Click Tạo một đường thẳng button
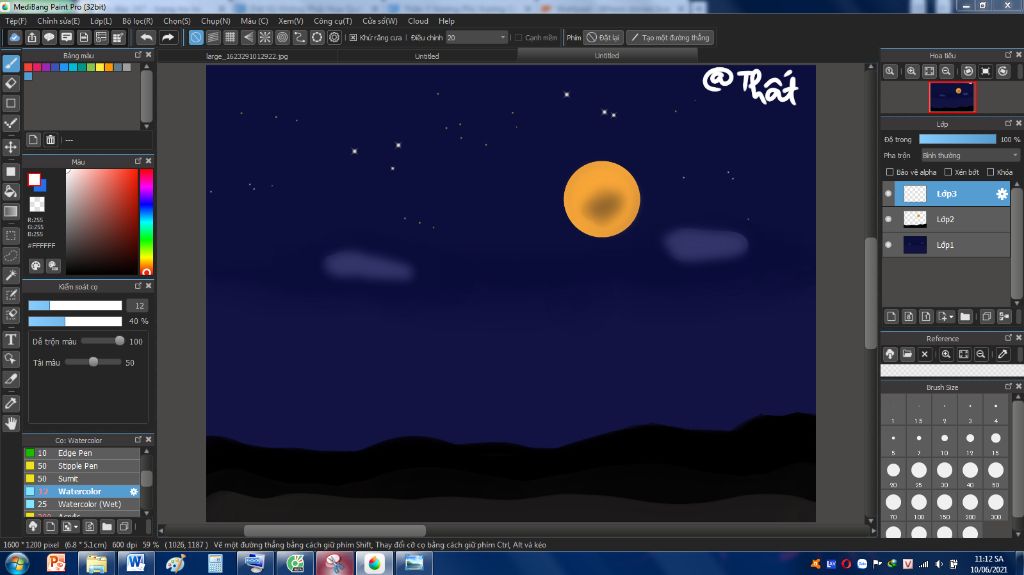The height and width of the screenshot is (575, 1024). 670,37
